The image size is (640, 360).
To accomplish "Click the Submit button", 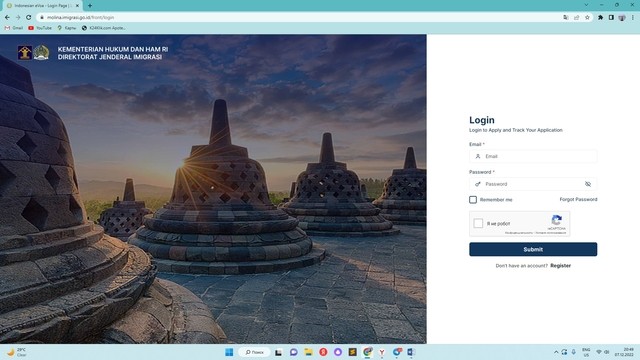I will [x=533, y=249].
